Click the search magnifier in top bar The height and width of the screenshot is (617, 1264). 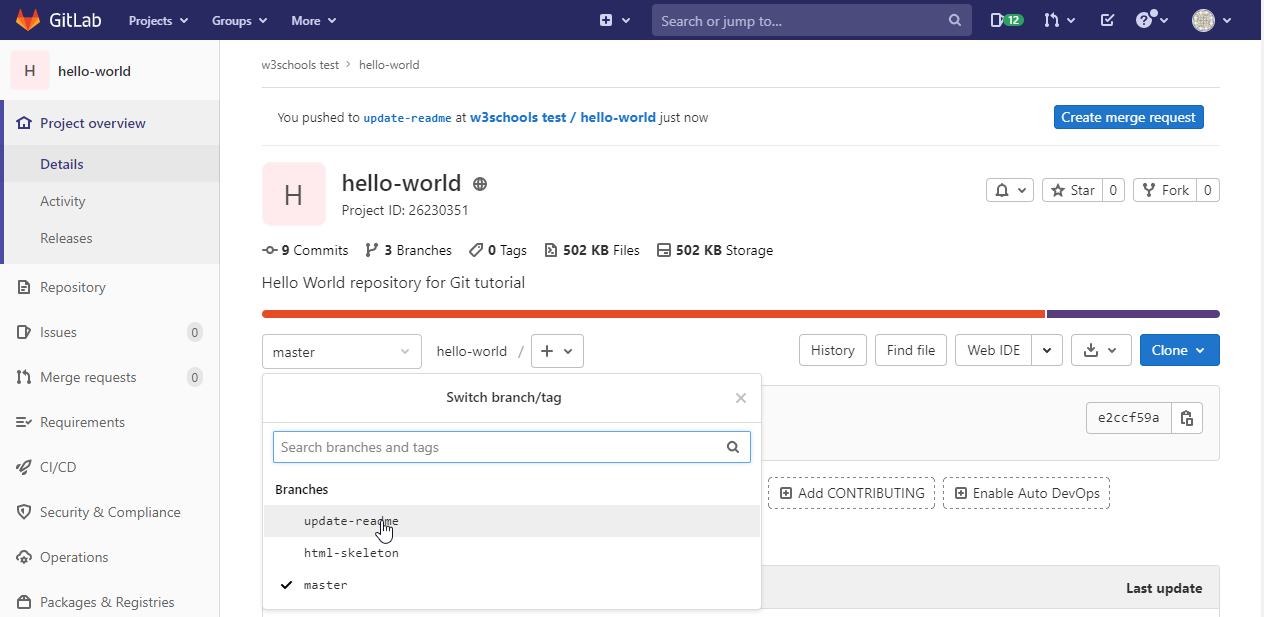pos(955,21)
